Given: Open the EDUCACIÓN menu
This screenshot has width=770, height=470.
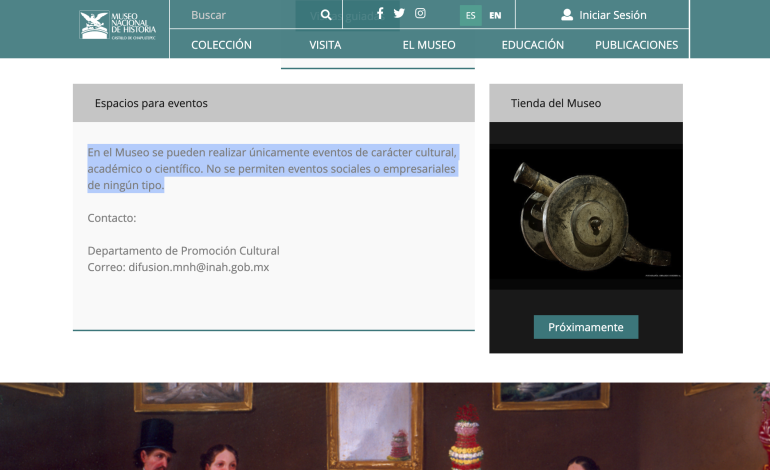Looking at the screenshot, I should pyautogui.click(x=533, y=45).
